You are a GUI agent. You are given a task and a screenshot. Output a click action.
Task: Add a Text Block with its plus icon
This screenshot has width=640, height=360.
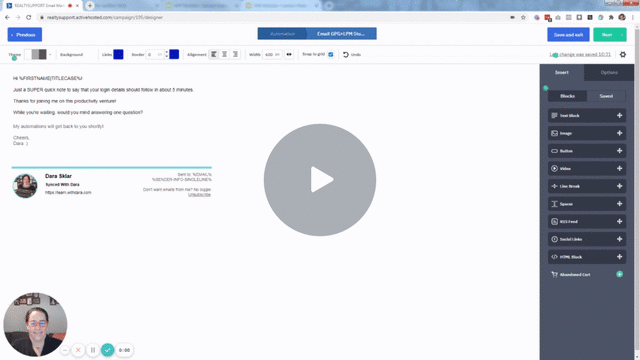pos(619,116)
